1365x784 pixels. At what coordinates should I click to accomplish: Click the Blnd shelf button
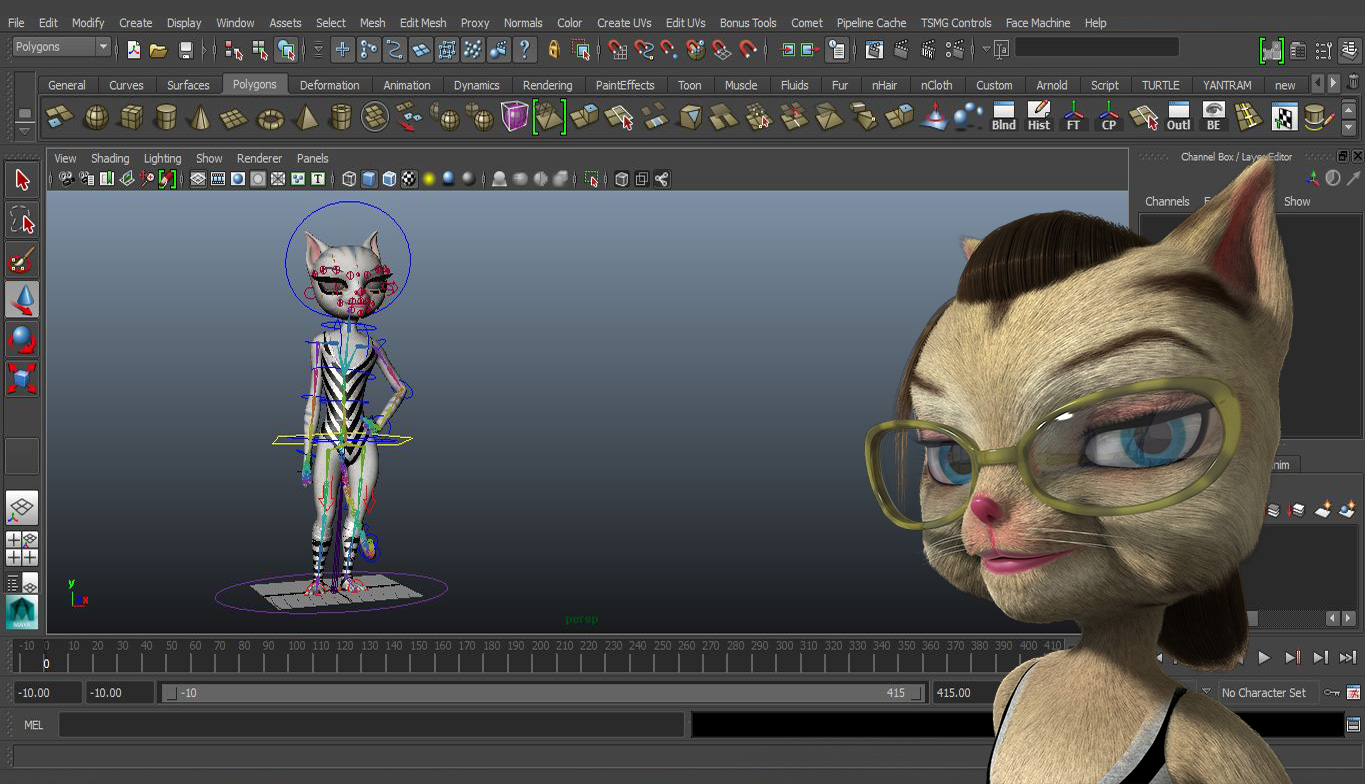(x=1004, y=117)
